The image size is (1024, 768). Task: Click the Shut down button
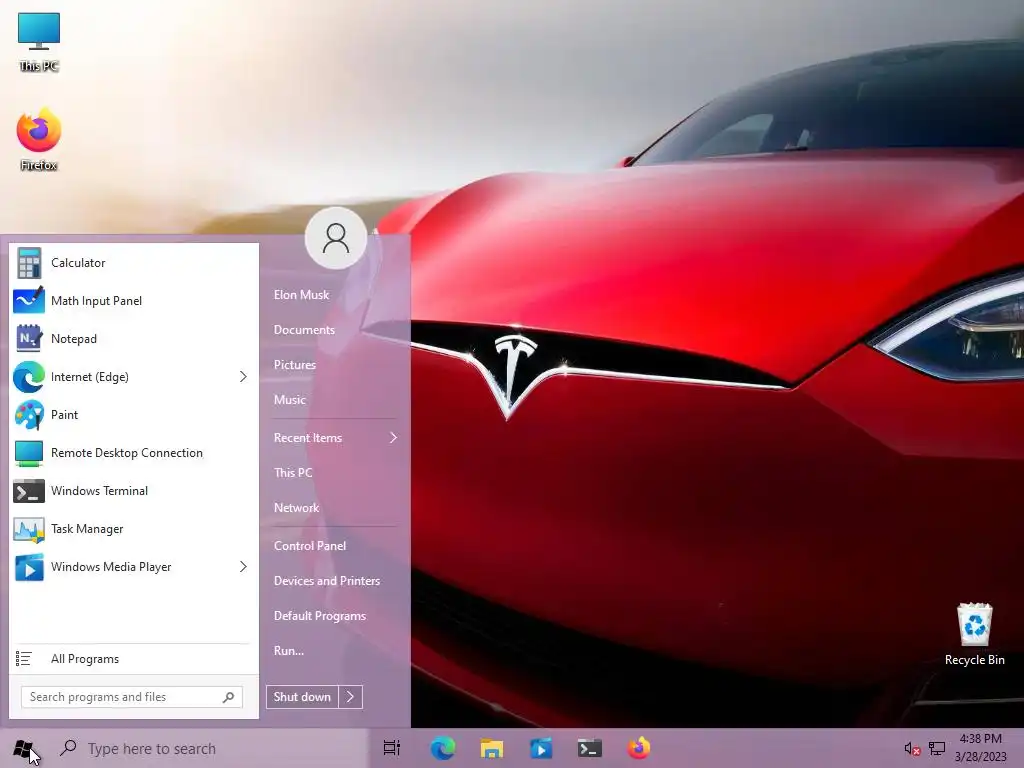point(302,697)
